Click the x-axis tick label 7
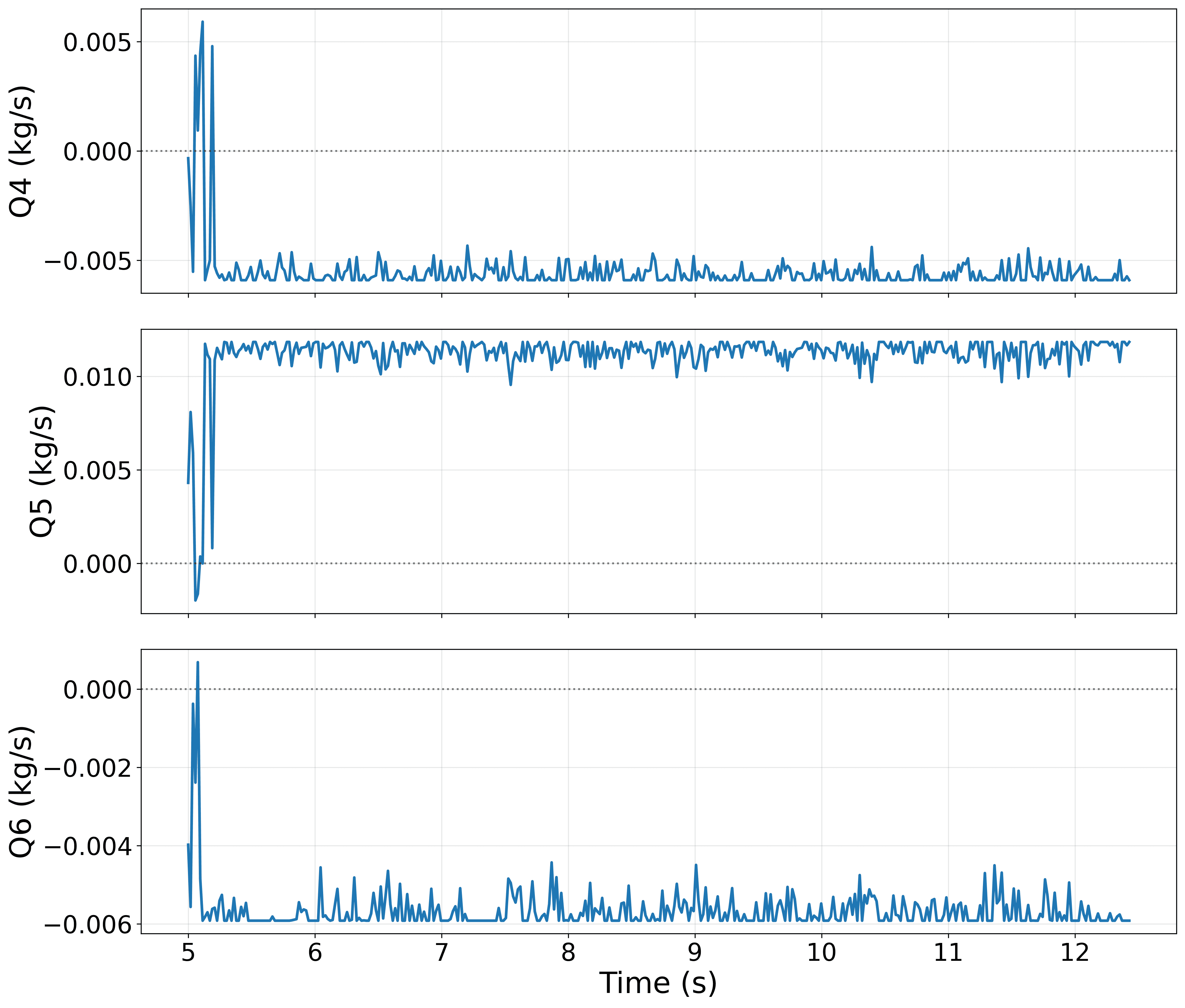 (x=441, y=953)
